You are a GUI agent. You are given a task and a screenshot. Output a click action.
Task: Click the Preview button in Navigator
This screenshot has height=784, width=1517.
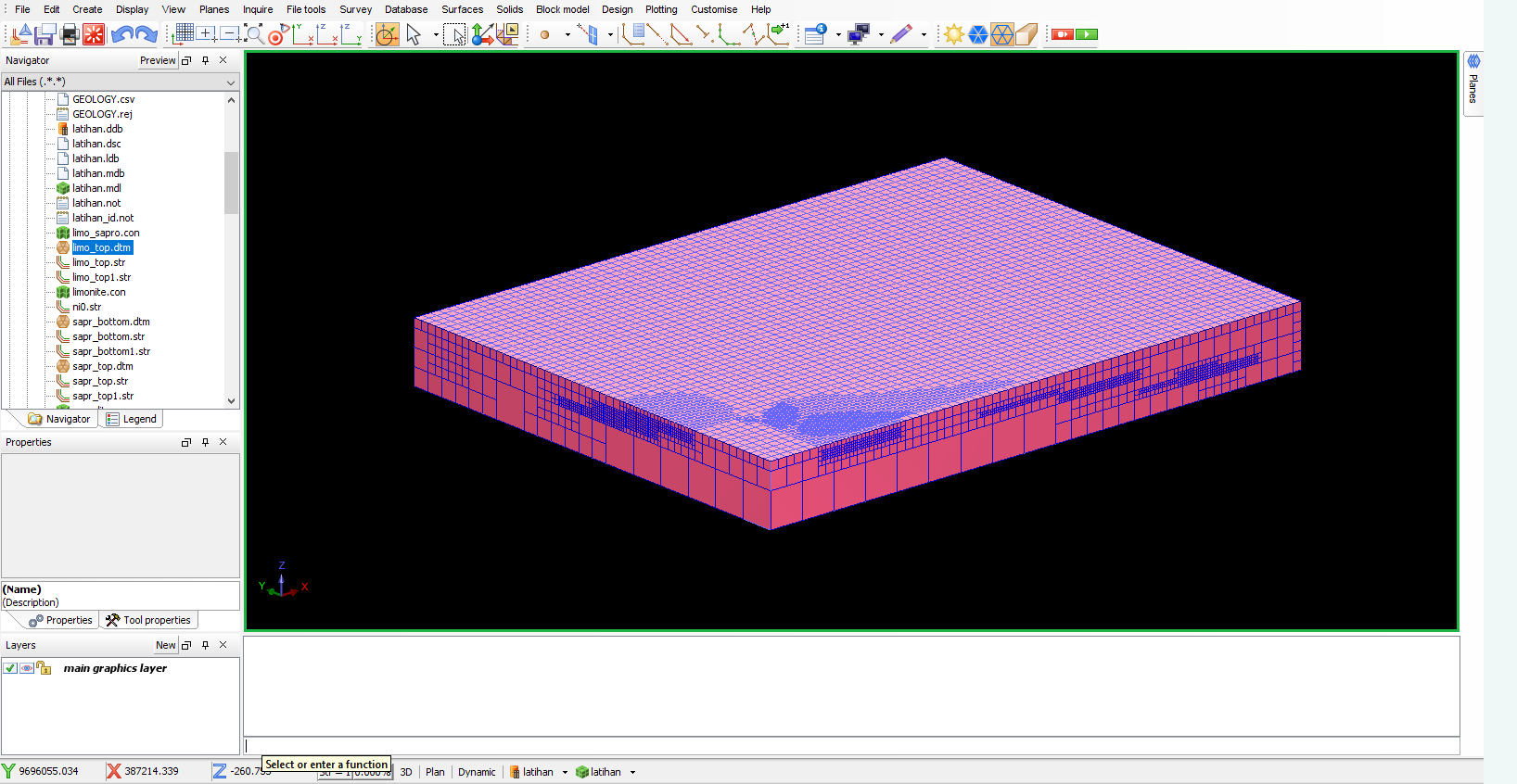(x=157, y=60)
